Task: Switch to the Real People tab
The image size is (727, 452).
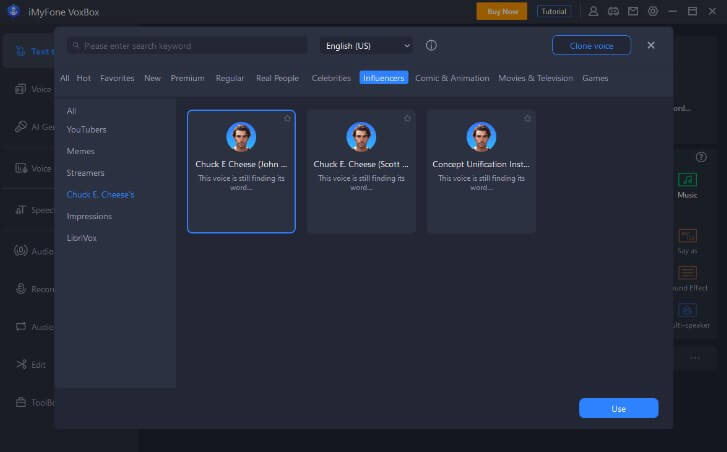Action: coord(277,78)
